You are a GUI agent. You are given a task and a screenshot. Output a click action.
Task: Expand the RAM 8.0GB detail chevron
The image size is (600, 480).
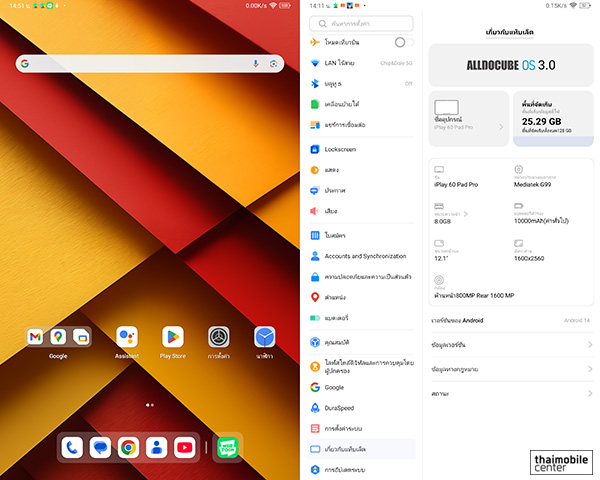(x=466, y=214)
